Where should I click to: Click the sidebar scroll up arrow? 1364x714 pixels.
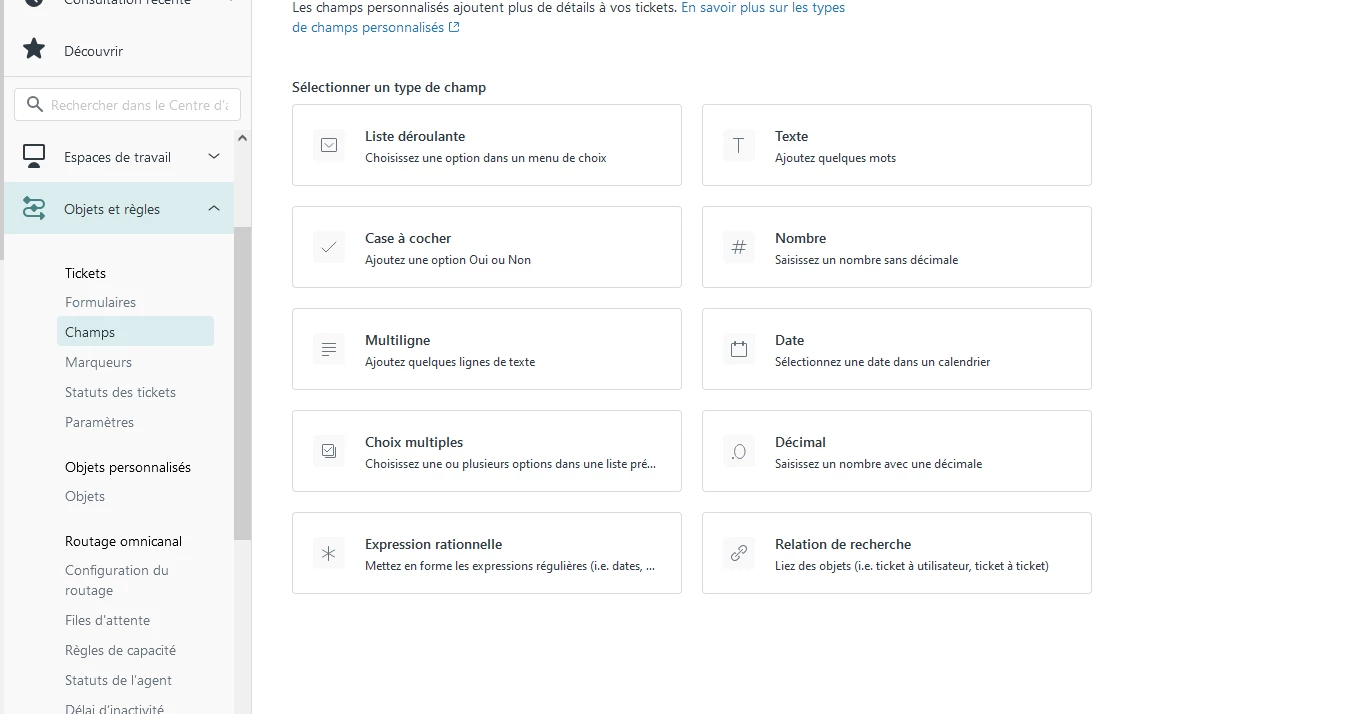tap(242, 138)
